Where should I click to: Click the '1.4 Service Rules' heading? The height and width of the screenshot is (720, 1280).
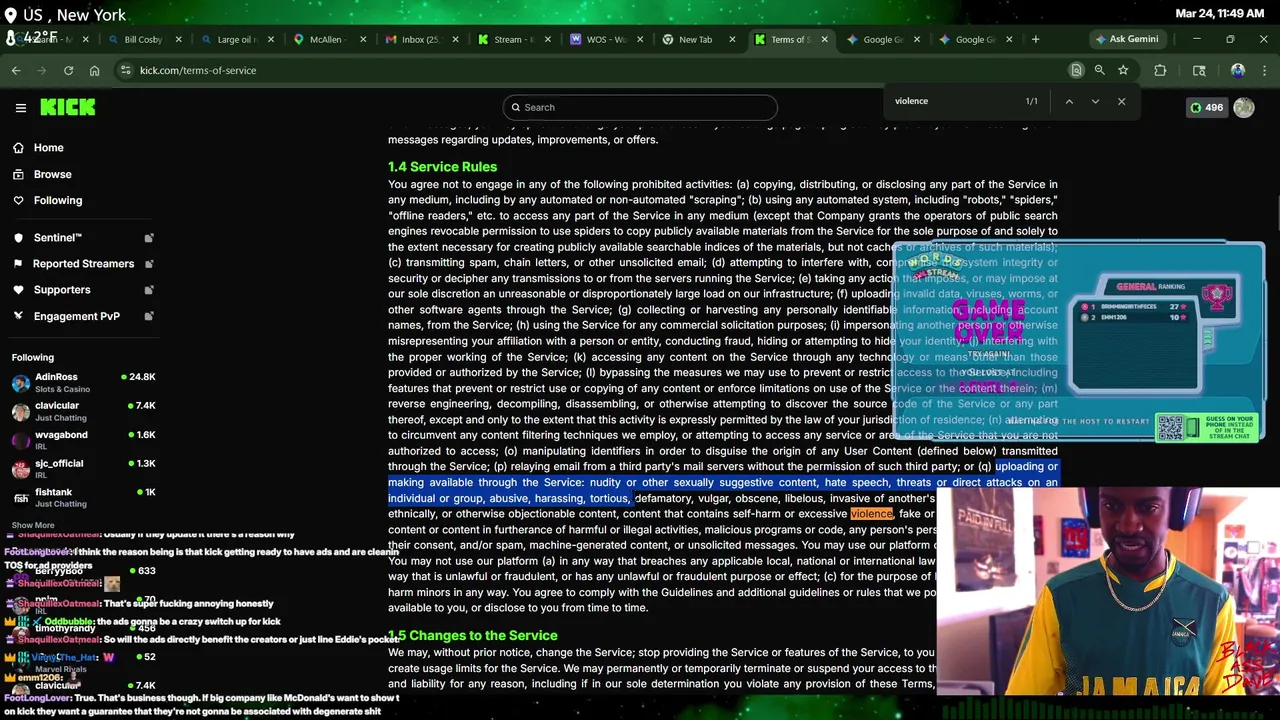pyautogui.click(x=442, y=167)
